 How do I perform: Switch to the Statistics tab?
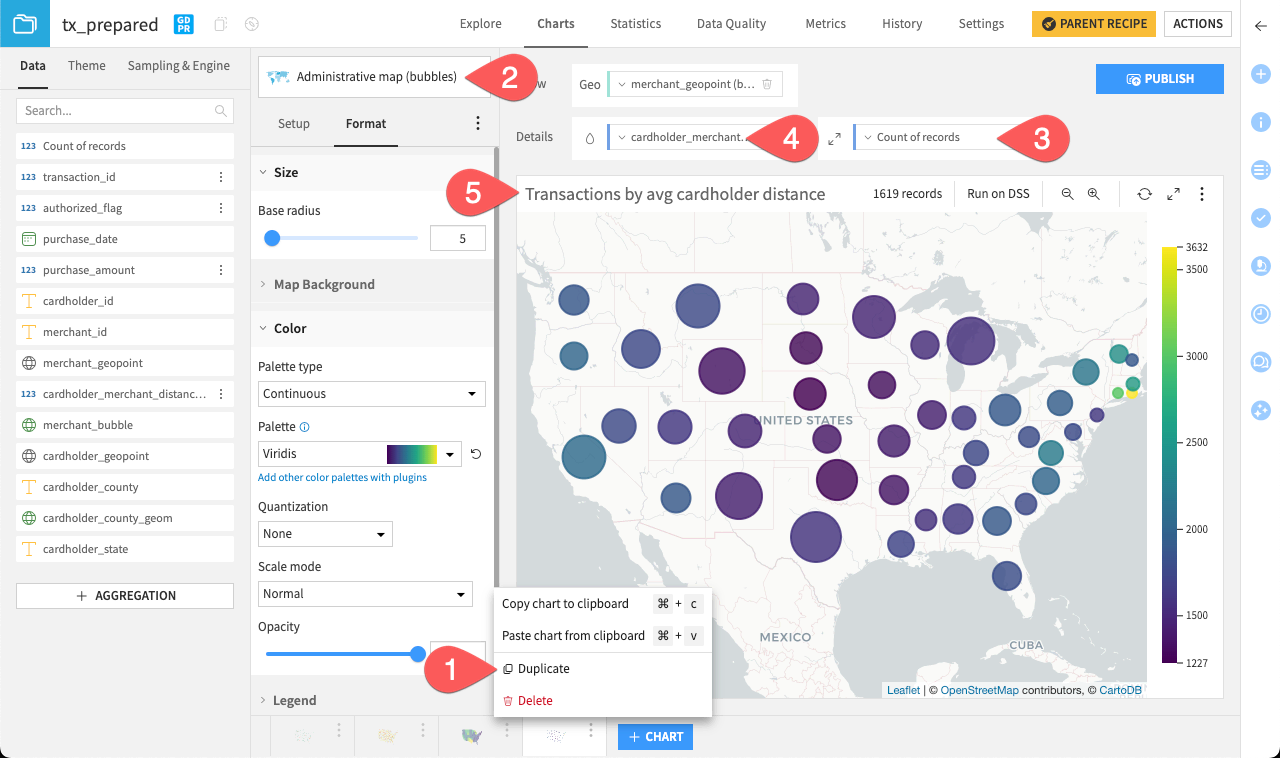click(635, 23)
